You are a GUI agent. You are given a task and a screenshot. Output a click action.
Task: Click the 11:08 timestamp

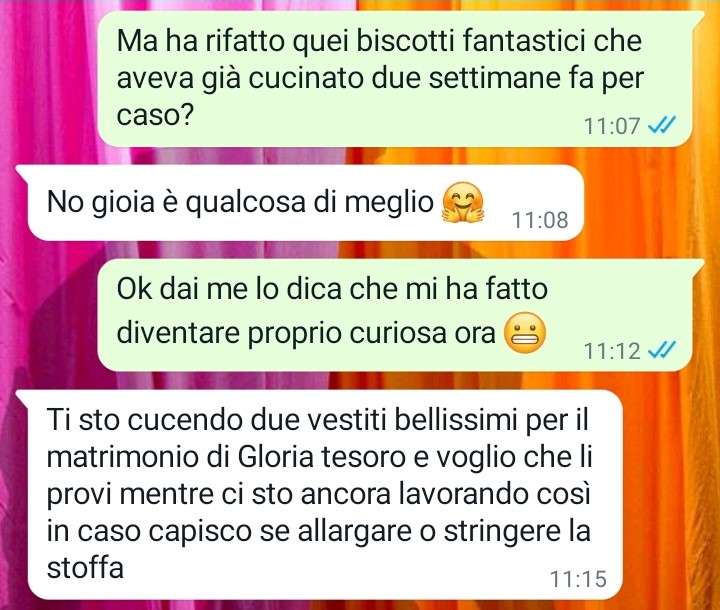540,220
